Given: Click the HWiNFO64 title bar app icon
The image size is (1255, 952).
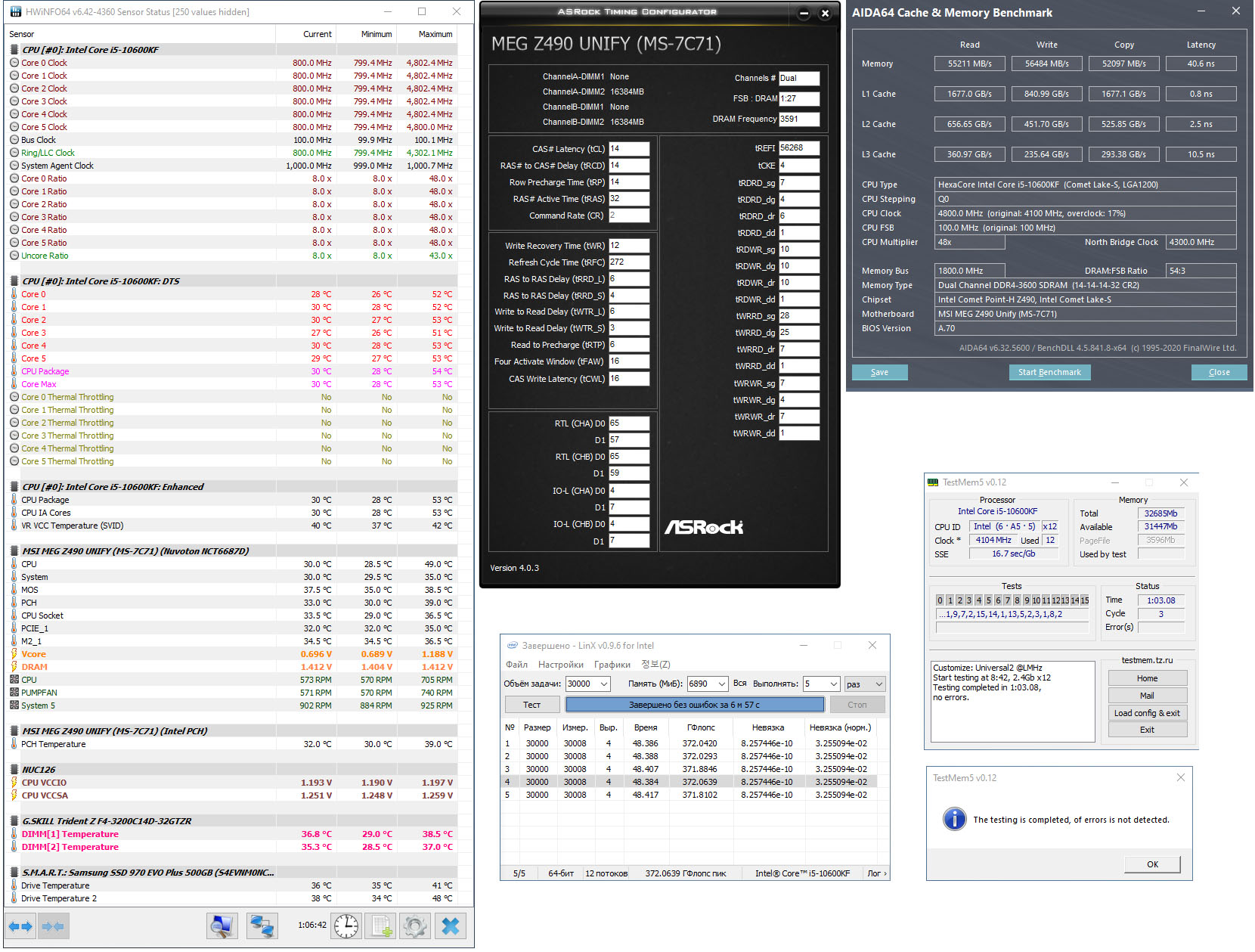Looking at the screenshot, I should coord(14,12).
